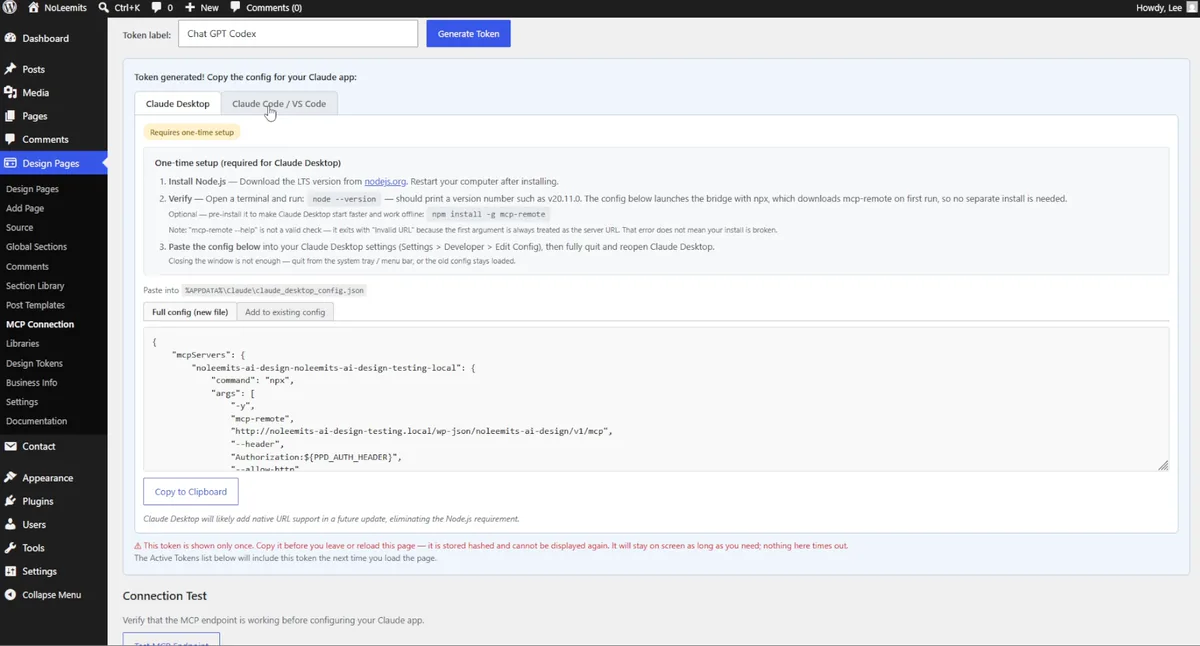Click the Copy to Clipboard button
The width and height of the screenshot is (1200, 646).
(191, 492)
